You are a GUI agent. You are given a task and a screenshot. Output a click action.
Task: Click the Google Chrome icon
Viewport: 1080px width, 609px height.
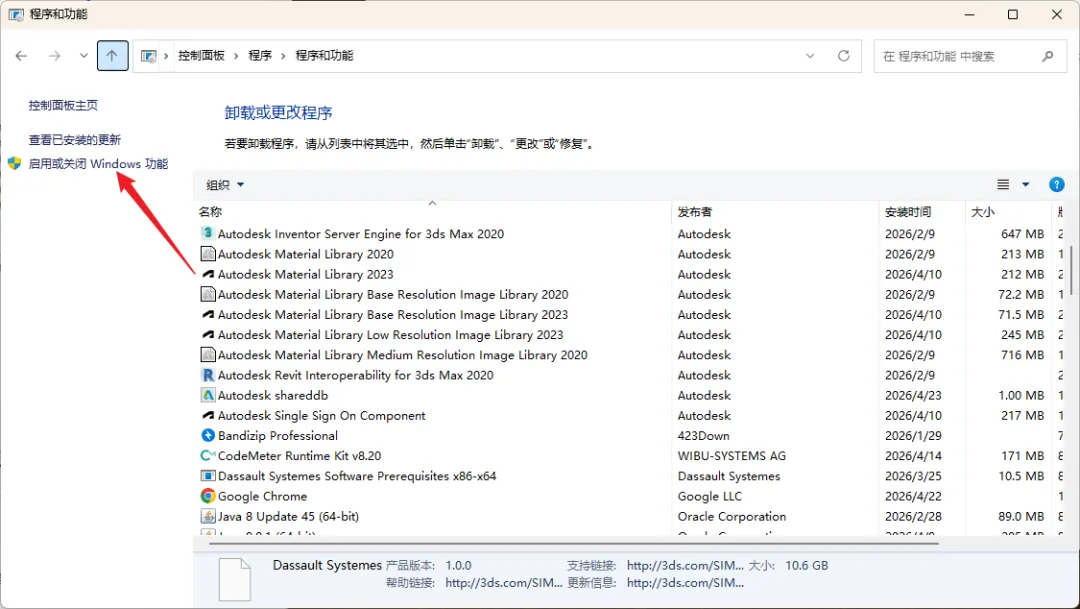pos(207,496)
